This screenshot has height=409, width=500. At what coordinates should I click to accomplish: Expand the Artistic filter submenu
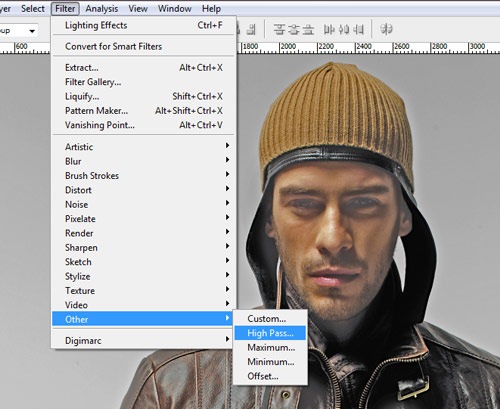(143, 147)
